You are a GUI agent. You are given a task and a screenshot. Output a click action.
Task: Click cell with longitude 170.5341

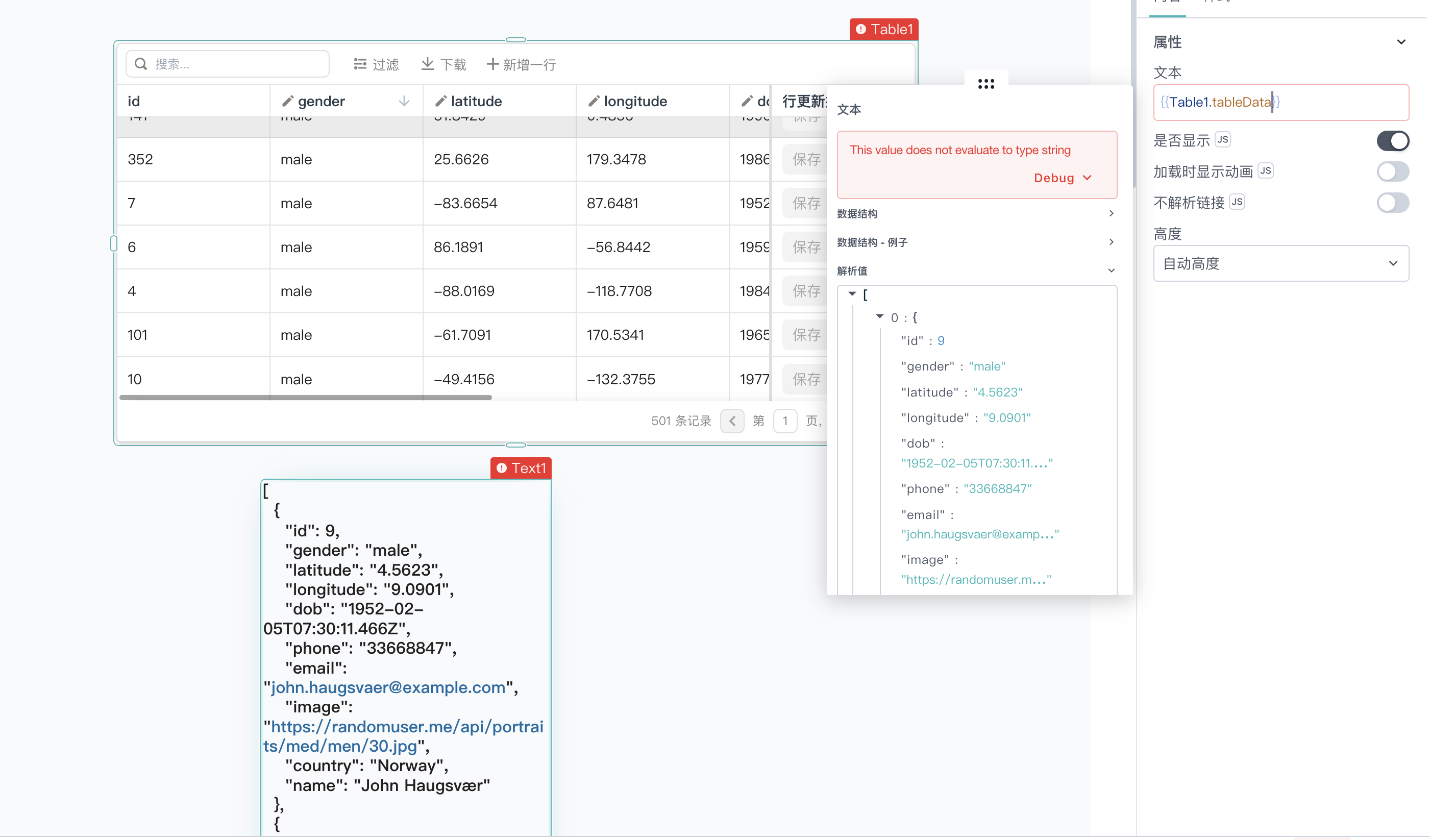coord(652,335)
